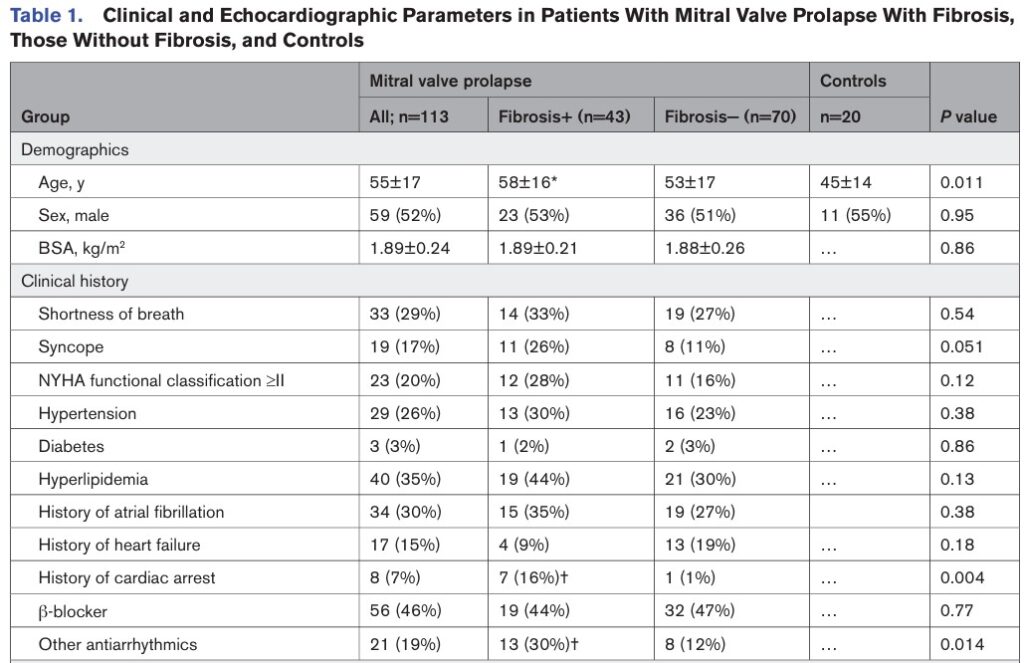
Task: Click the 'All; n=113' subheader cell
Action: 409,117
